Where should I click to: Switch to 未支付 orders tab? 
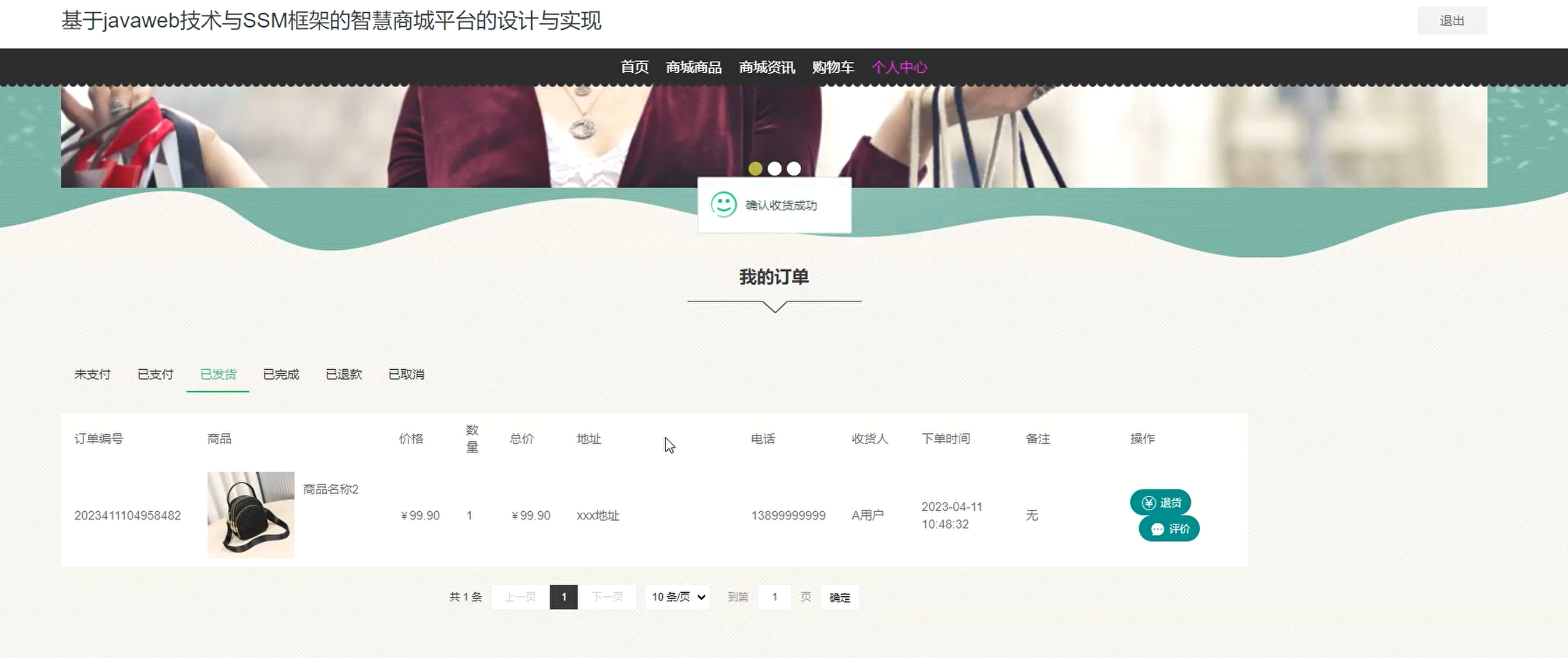click(93, 374)
